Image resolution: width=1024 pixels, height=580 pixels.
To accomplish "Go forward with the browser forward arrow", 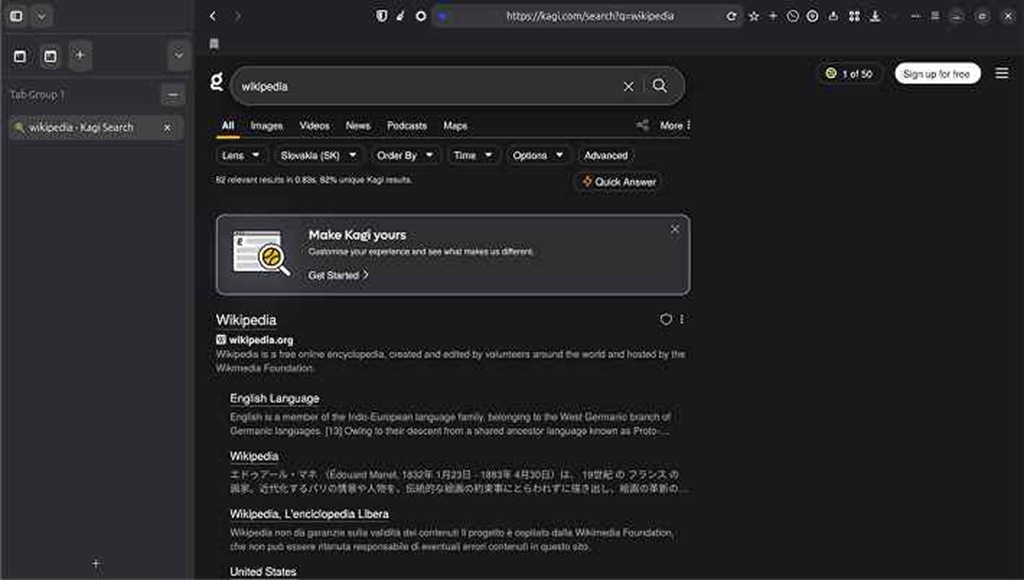I will tap(237, 16).
